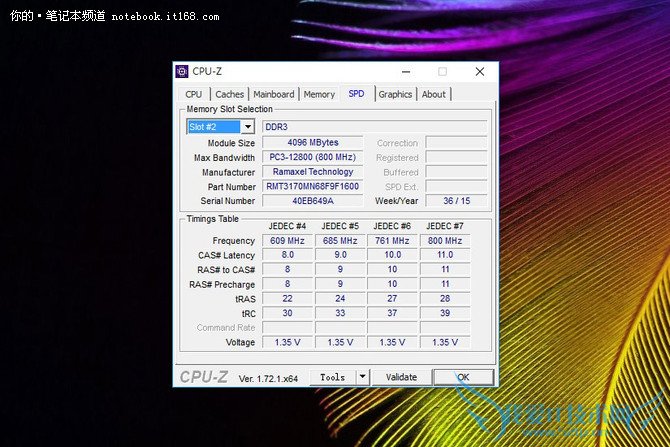Switch to the Caches tab
Screen dimensions: 670x447
(229, 94)
